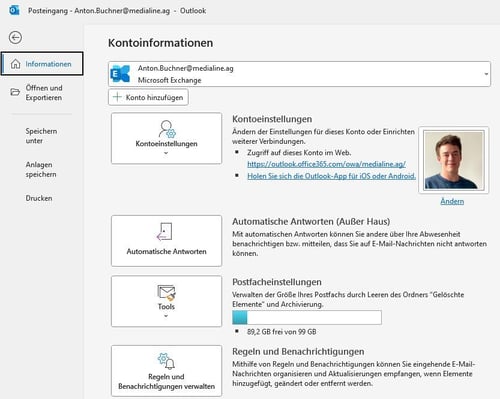
Task: Click the Ändern link under photo
Action: [452, 201]
